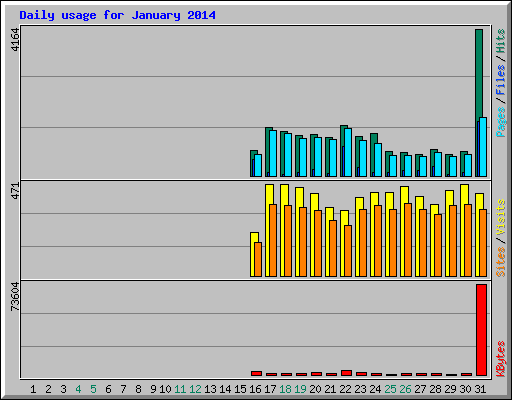Click the red KBytes bar for day 22
512x400 pixels.
(346, 373)
